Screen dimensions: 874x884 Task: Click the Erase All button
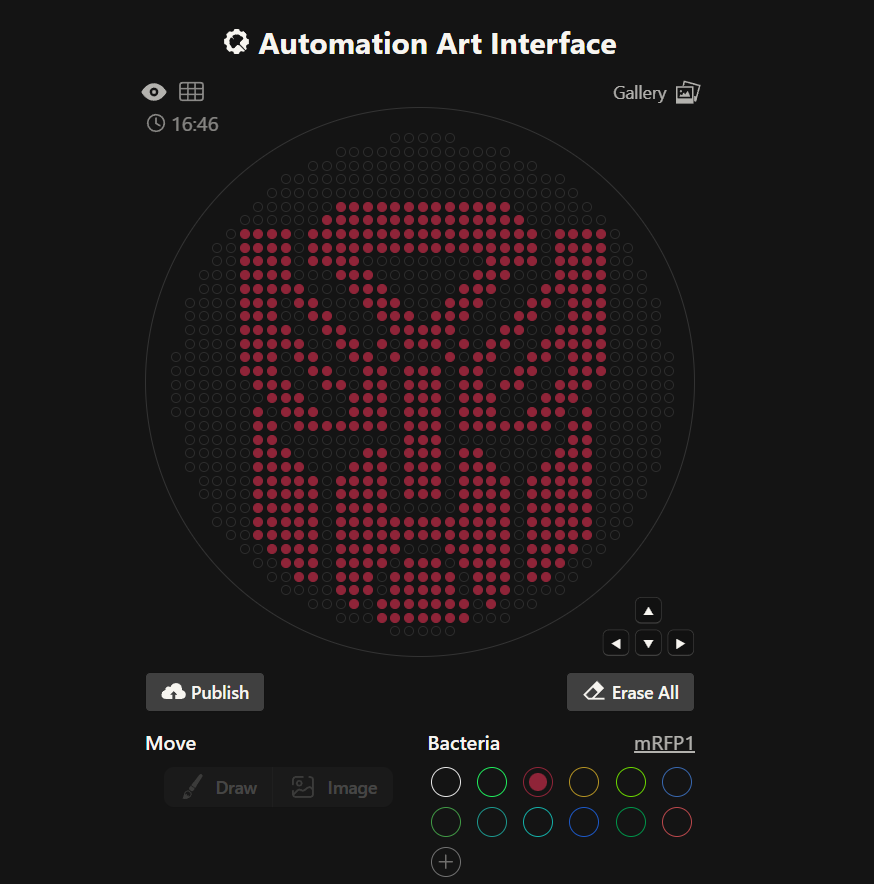tap(630, 692)
